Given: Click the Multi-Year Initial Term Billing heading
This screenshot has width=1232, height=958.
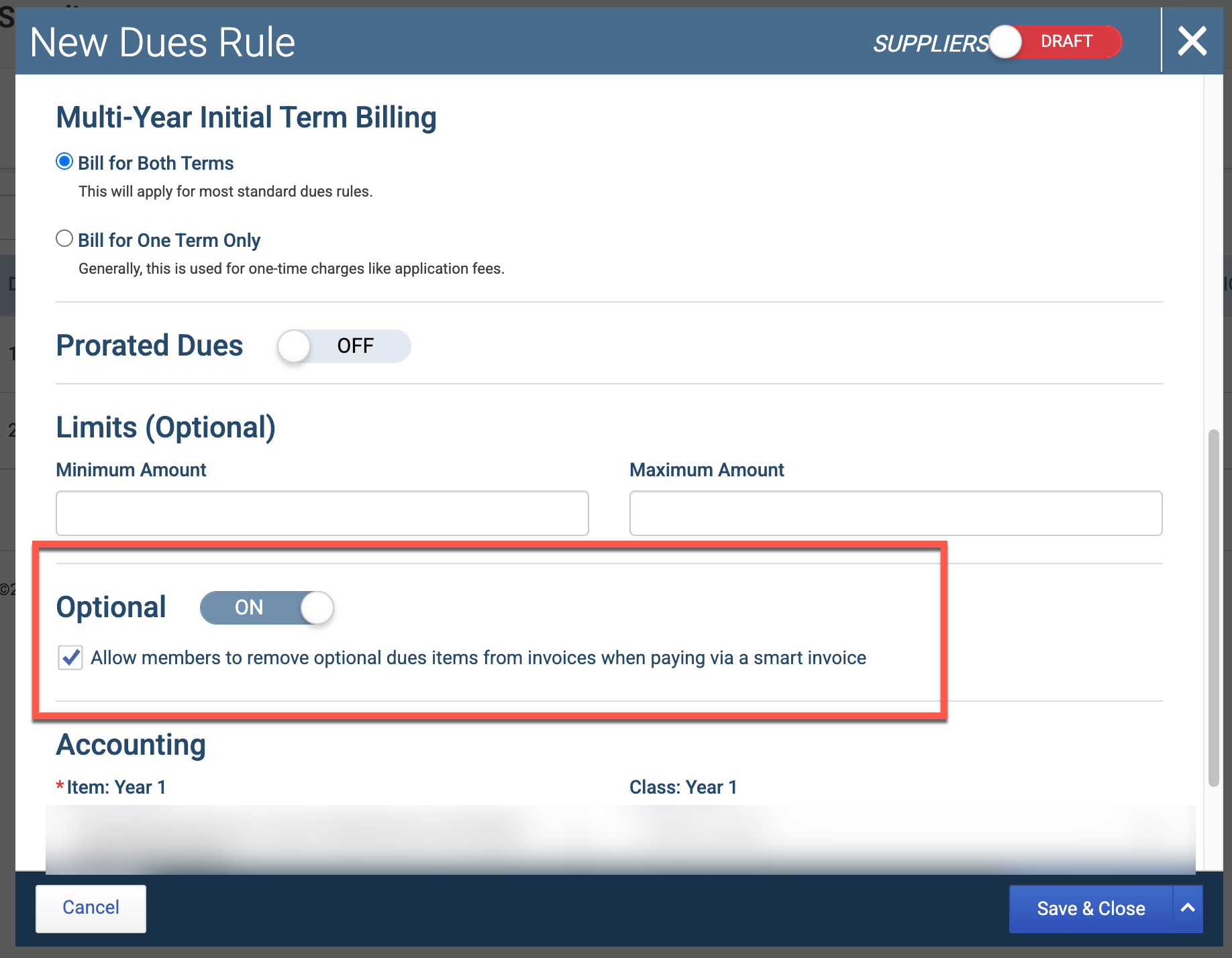Looking at the screenshot, I should [x=246, y=117].
